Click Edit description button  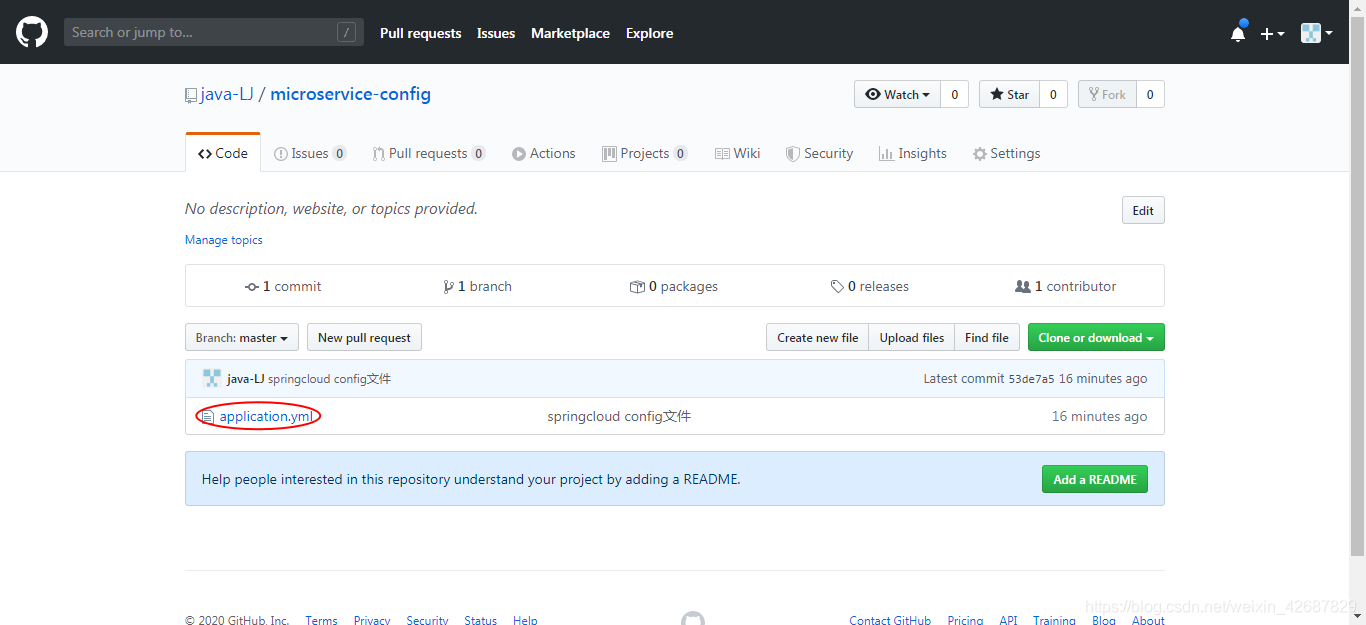1143,210
